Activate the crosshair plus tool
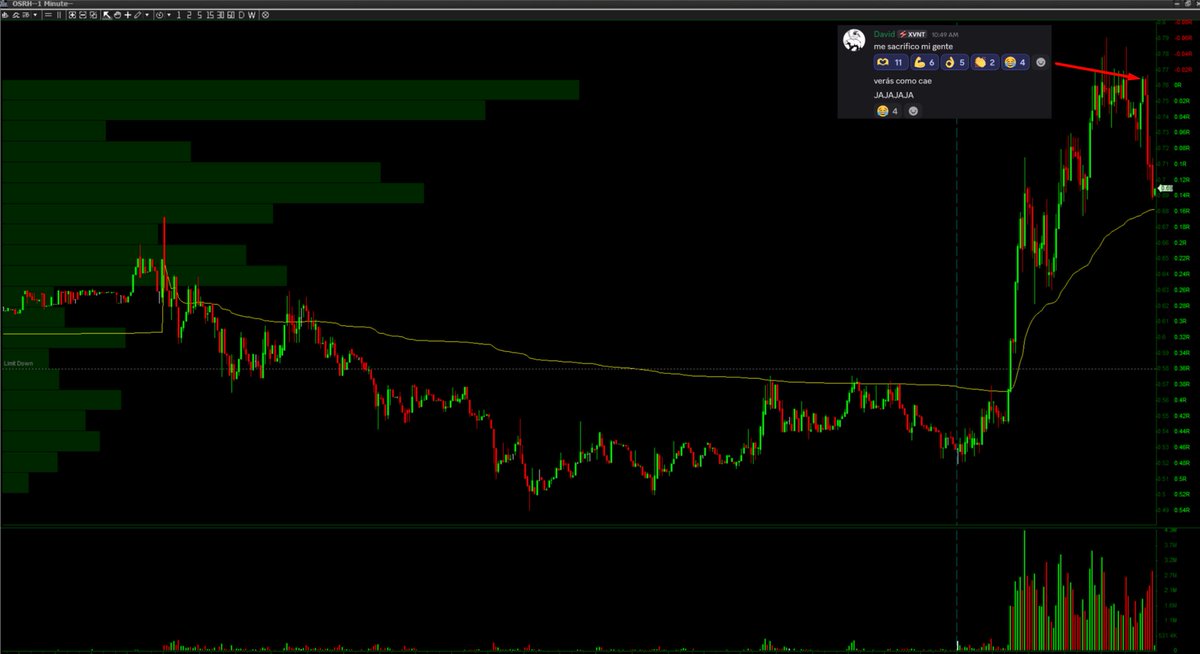The image size is (1200, 654). 128,15
